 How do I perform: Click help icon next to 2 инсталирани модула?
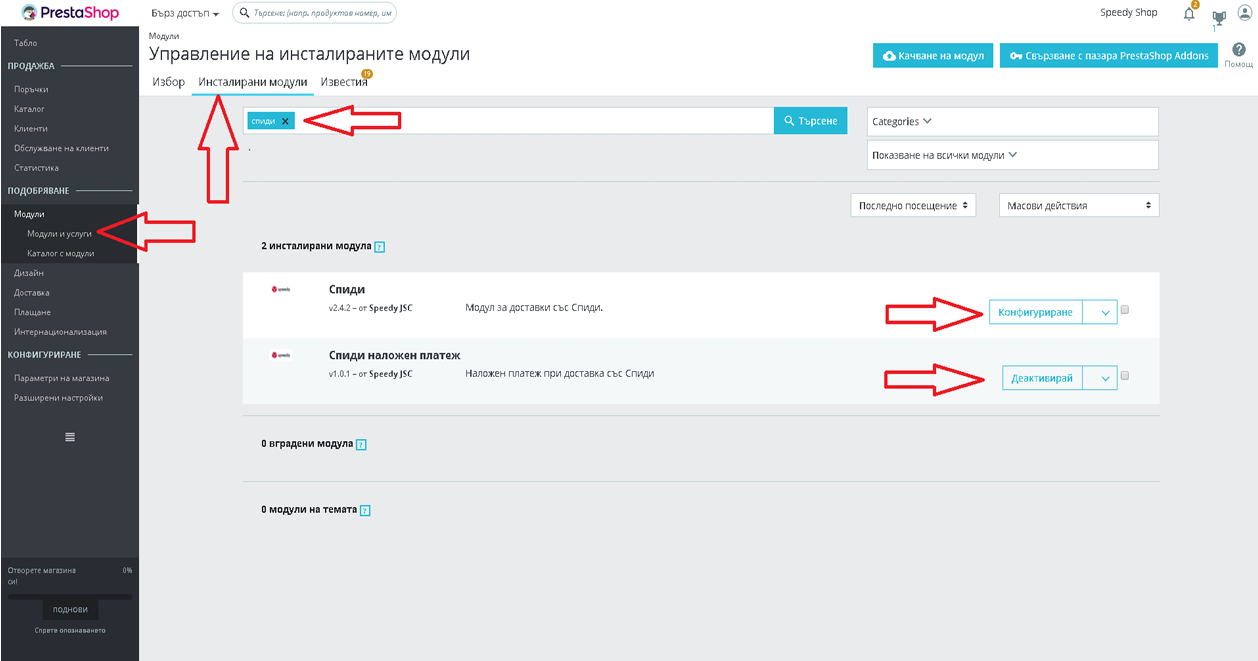[x=380, y=246]
